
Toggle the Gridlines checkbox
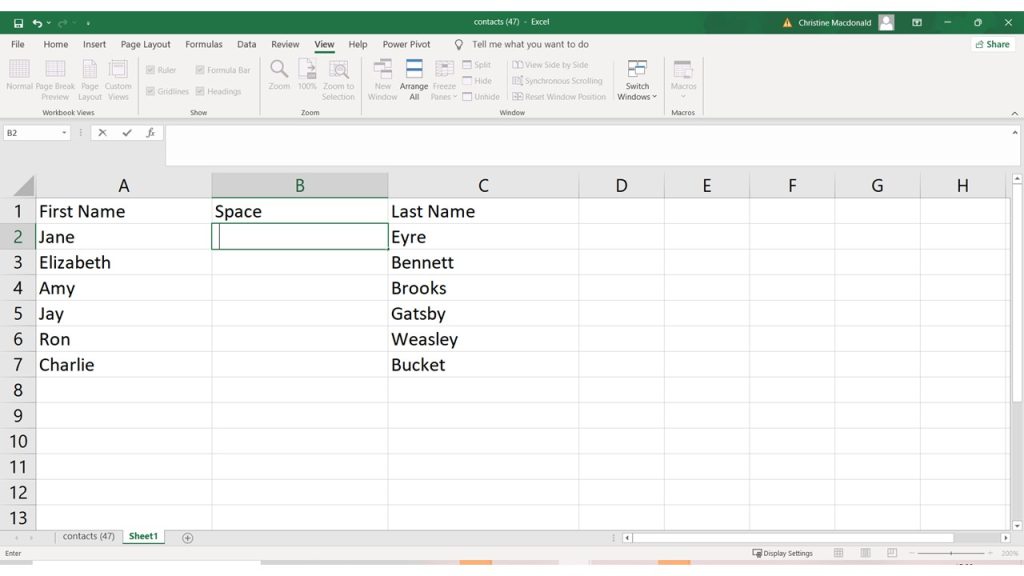pyautogui.click(x=151, y=91)
